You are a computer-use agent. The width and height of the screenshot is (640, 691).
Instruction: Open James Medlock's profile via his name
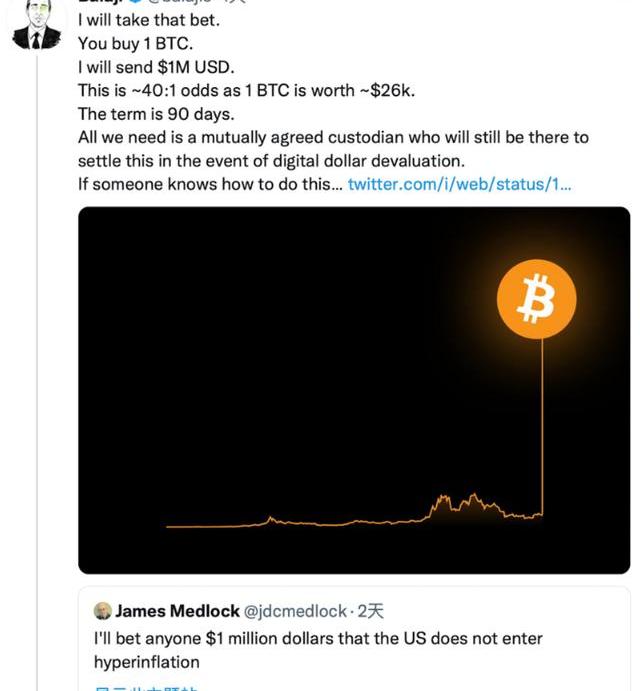(177, 611)
